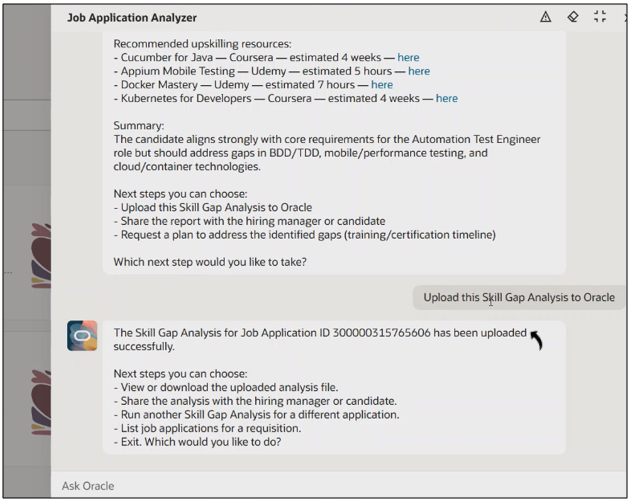Close the Job Application Analyzer panel

coord(625,17)
